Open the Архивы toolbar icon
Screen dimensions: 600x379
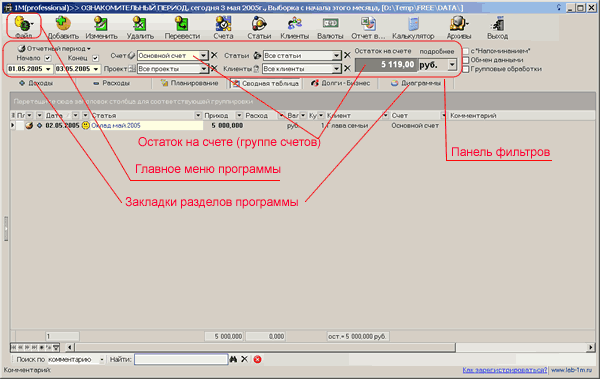click(x=458, y=24)
